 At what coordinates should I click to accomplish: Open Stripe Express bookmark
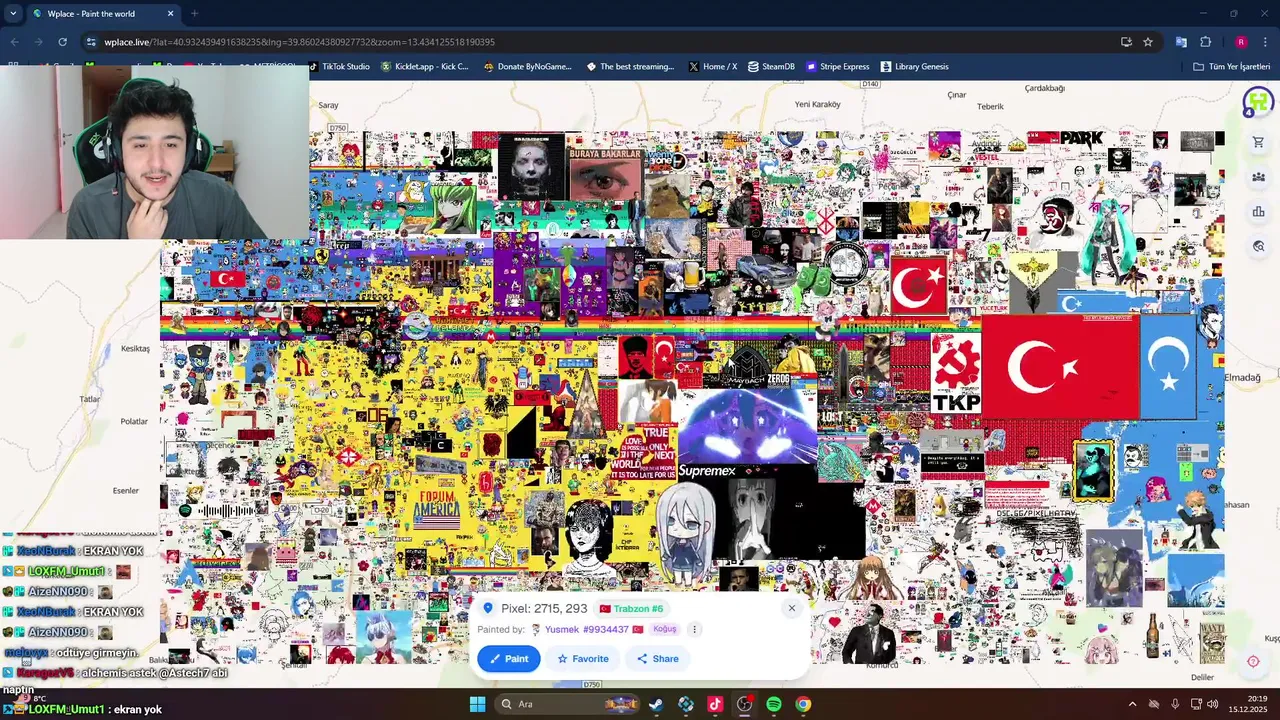point(838,67)
